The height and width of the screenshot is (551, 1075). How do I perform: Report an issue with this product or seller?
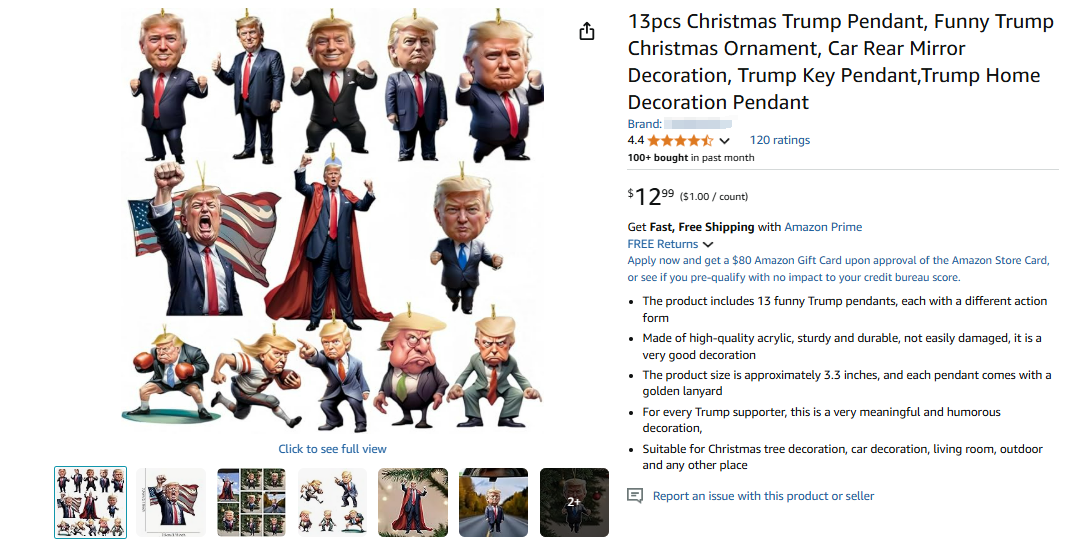[763, 495]
